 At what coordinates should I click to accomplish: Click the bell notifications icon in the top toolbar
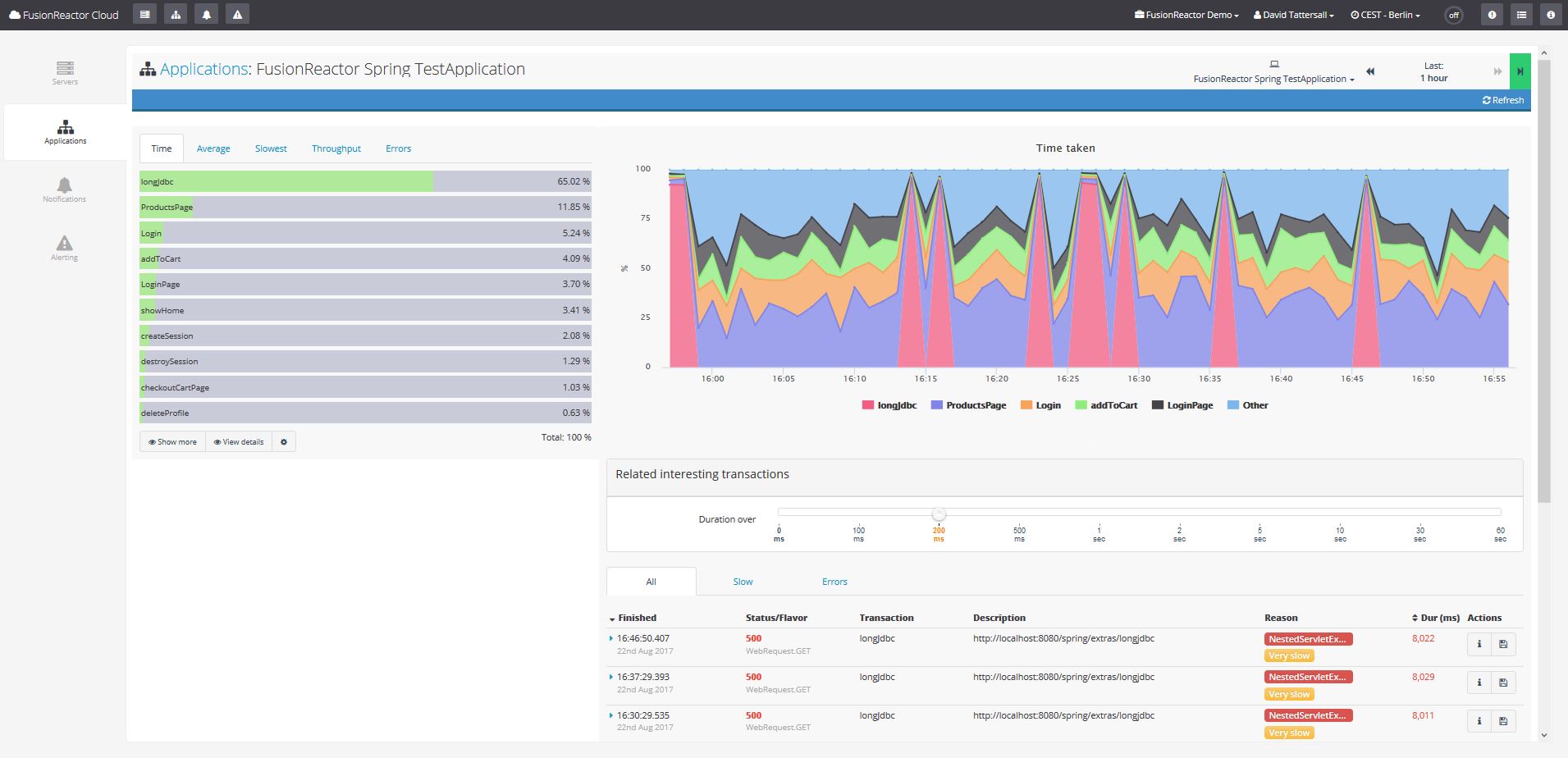point(207,13)
